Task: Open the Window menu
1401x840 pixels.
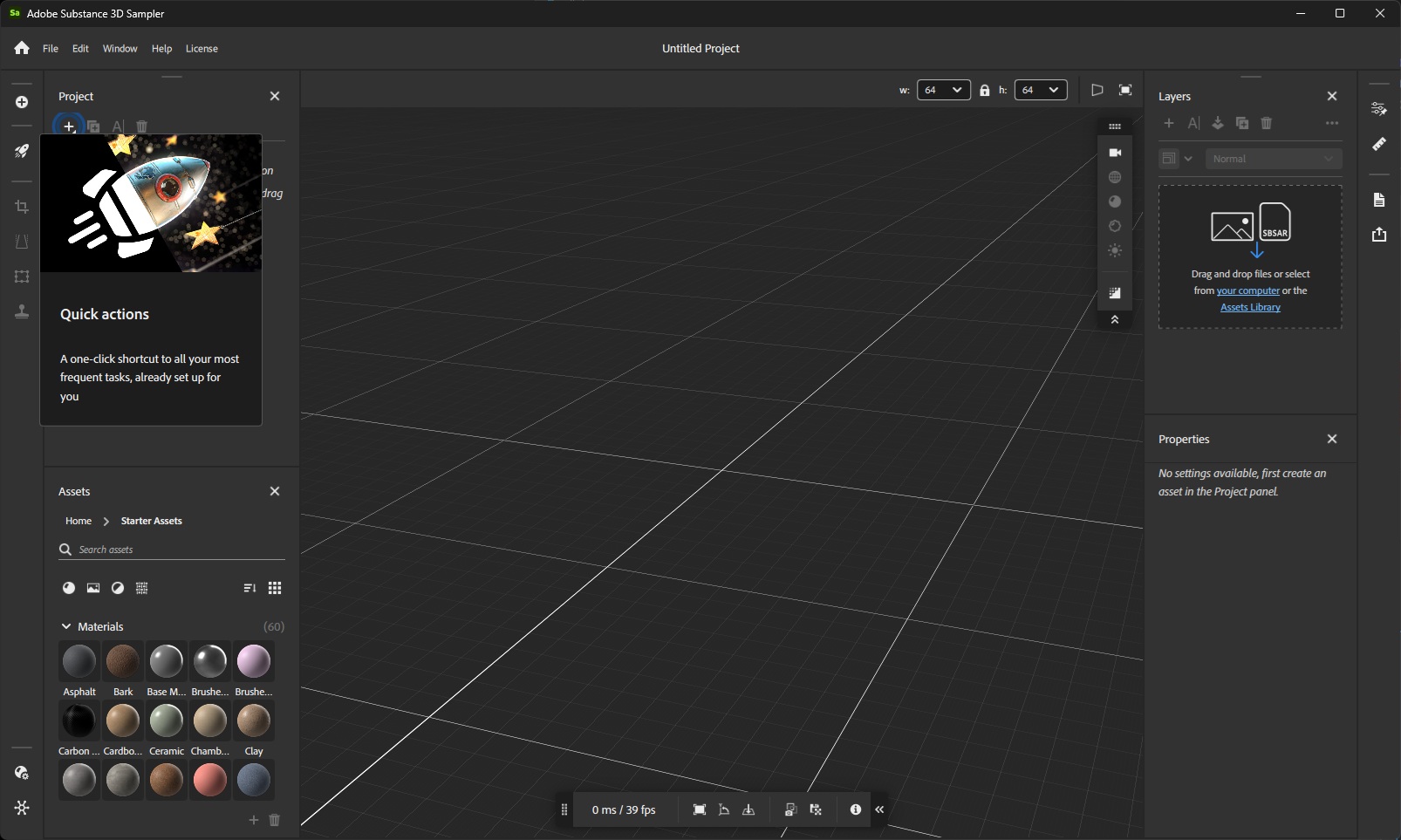Action: pyautogui.click(x=120, y=49)
